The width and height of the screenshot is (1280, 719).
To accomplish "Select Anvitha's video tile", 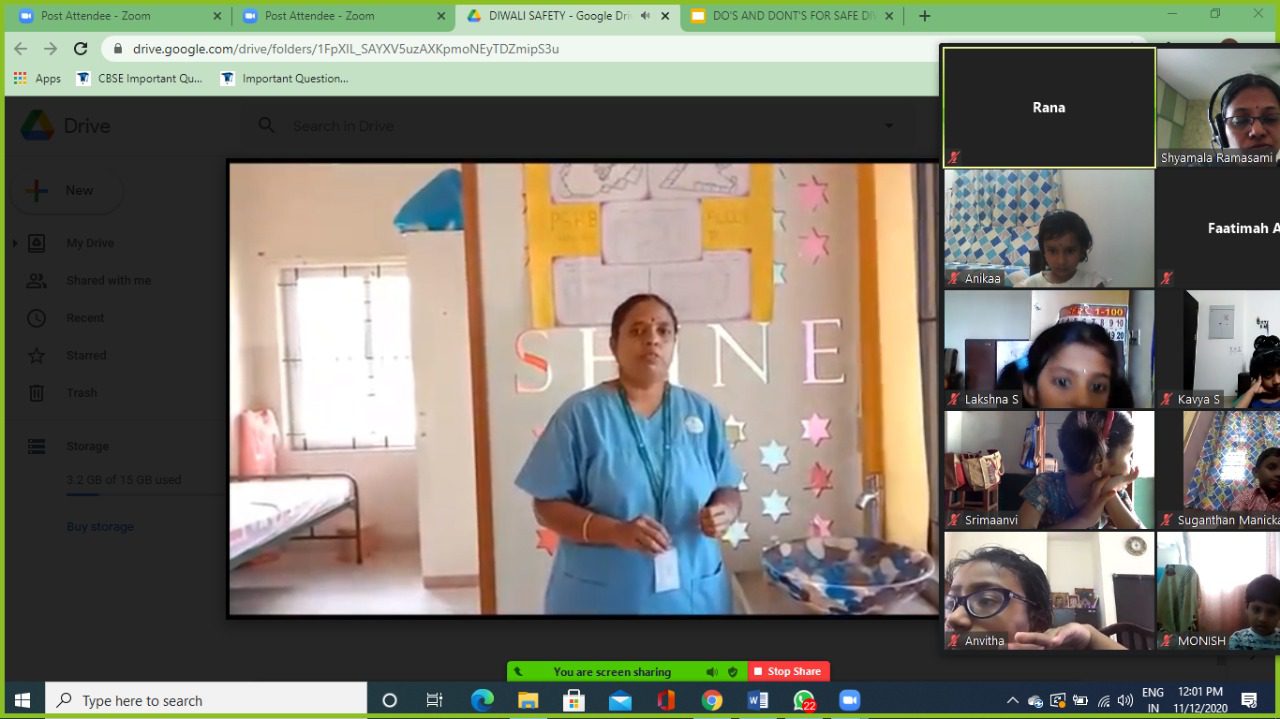I will pos(1049,591).
